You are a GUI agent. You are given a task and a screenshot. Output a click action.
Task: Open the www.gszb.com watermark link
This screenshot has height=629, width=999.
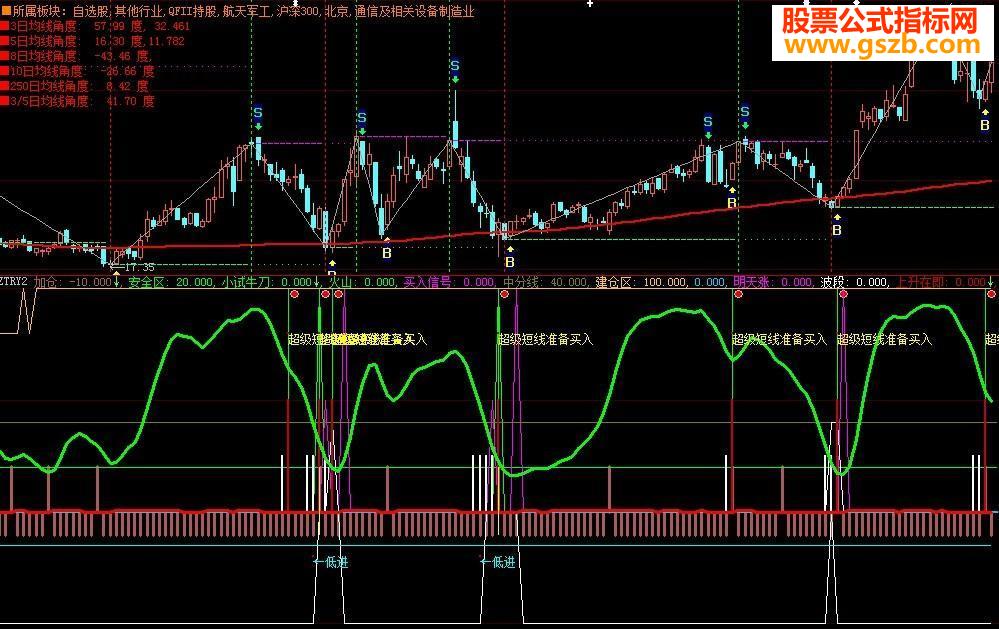pyautogui.click(x=882, y=45)
